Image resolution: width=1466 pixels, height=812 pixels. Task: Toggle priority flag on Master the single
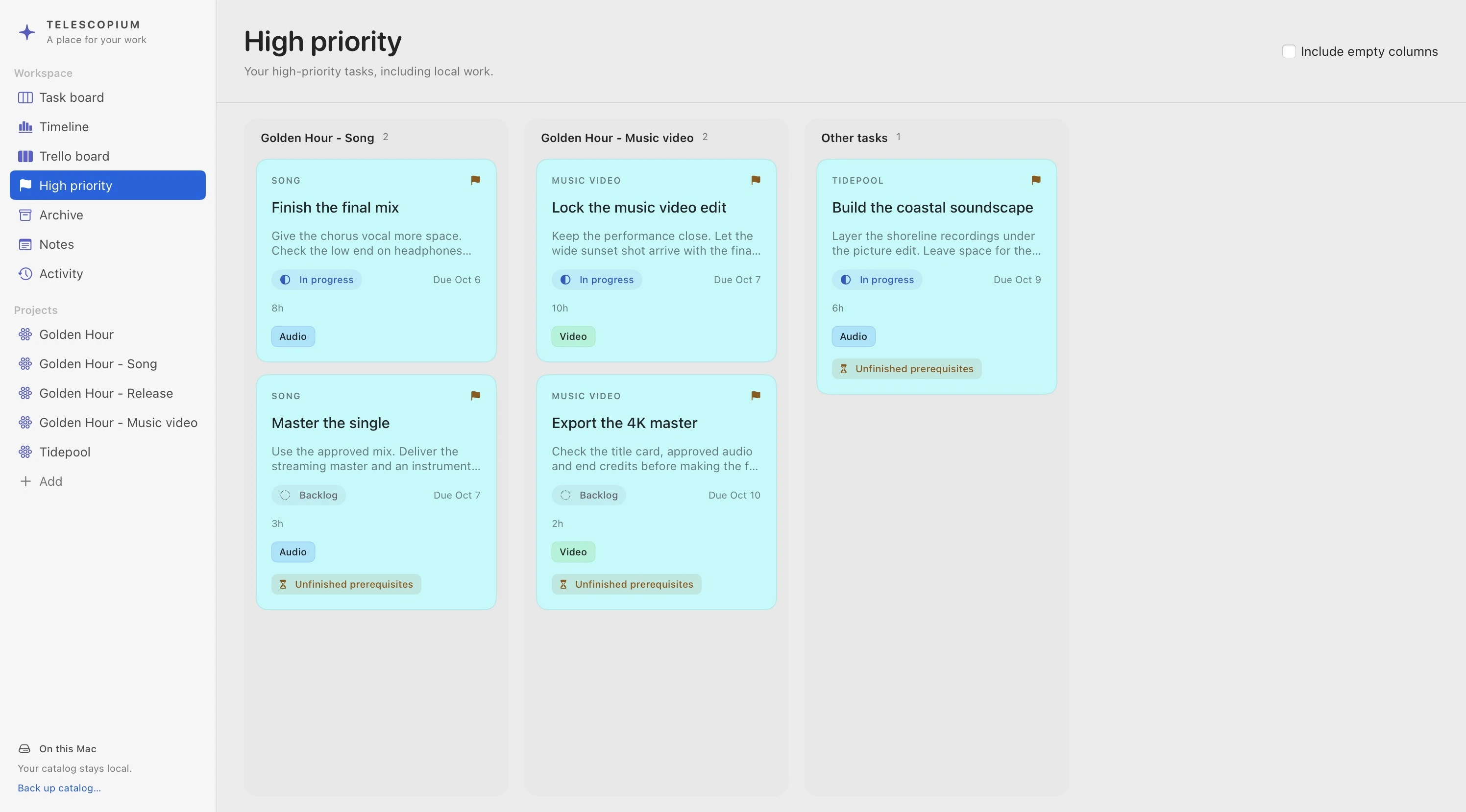pos(475,396)
